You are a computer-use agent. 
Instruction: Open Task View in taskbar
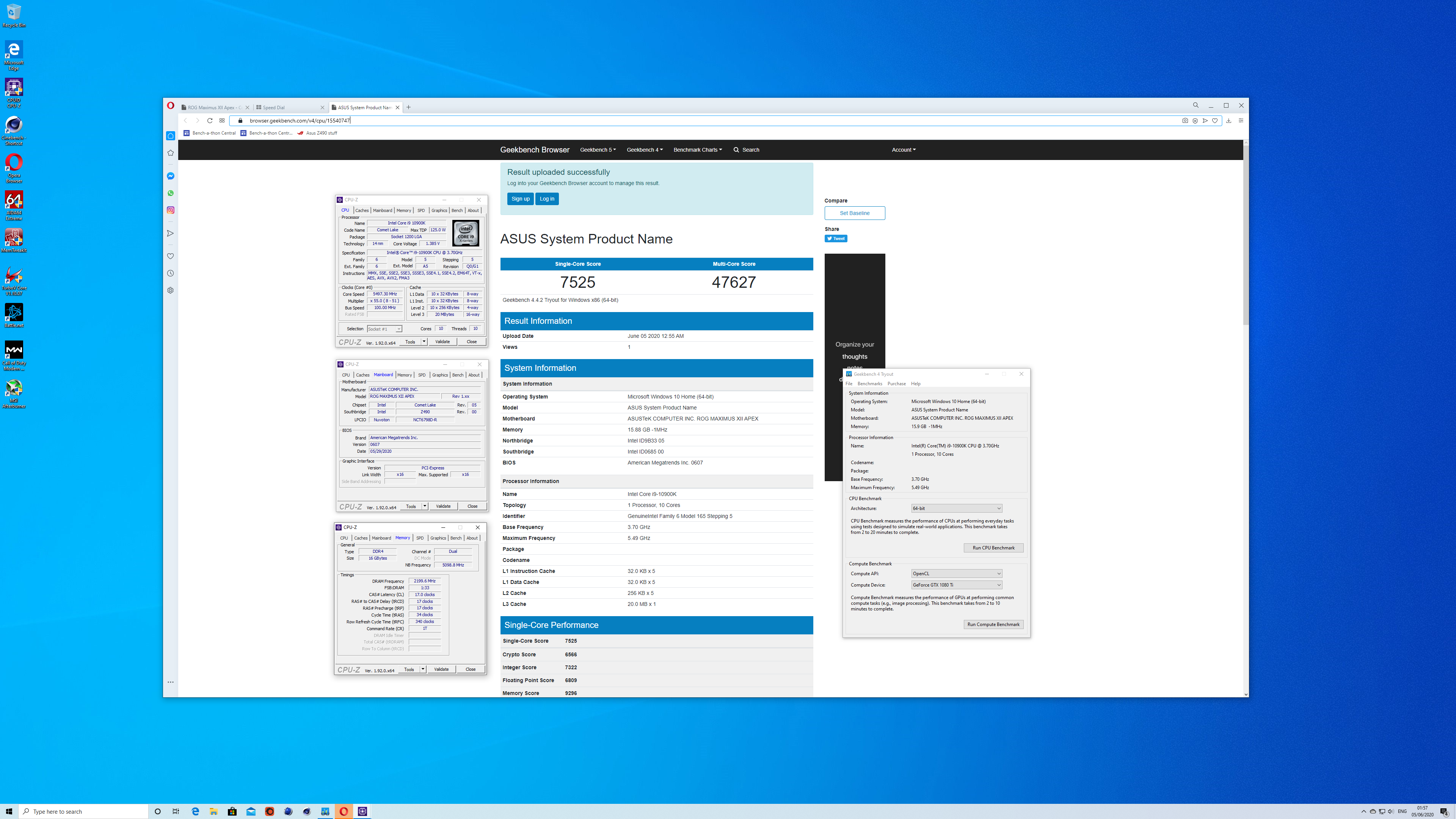click(176, 811)
